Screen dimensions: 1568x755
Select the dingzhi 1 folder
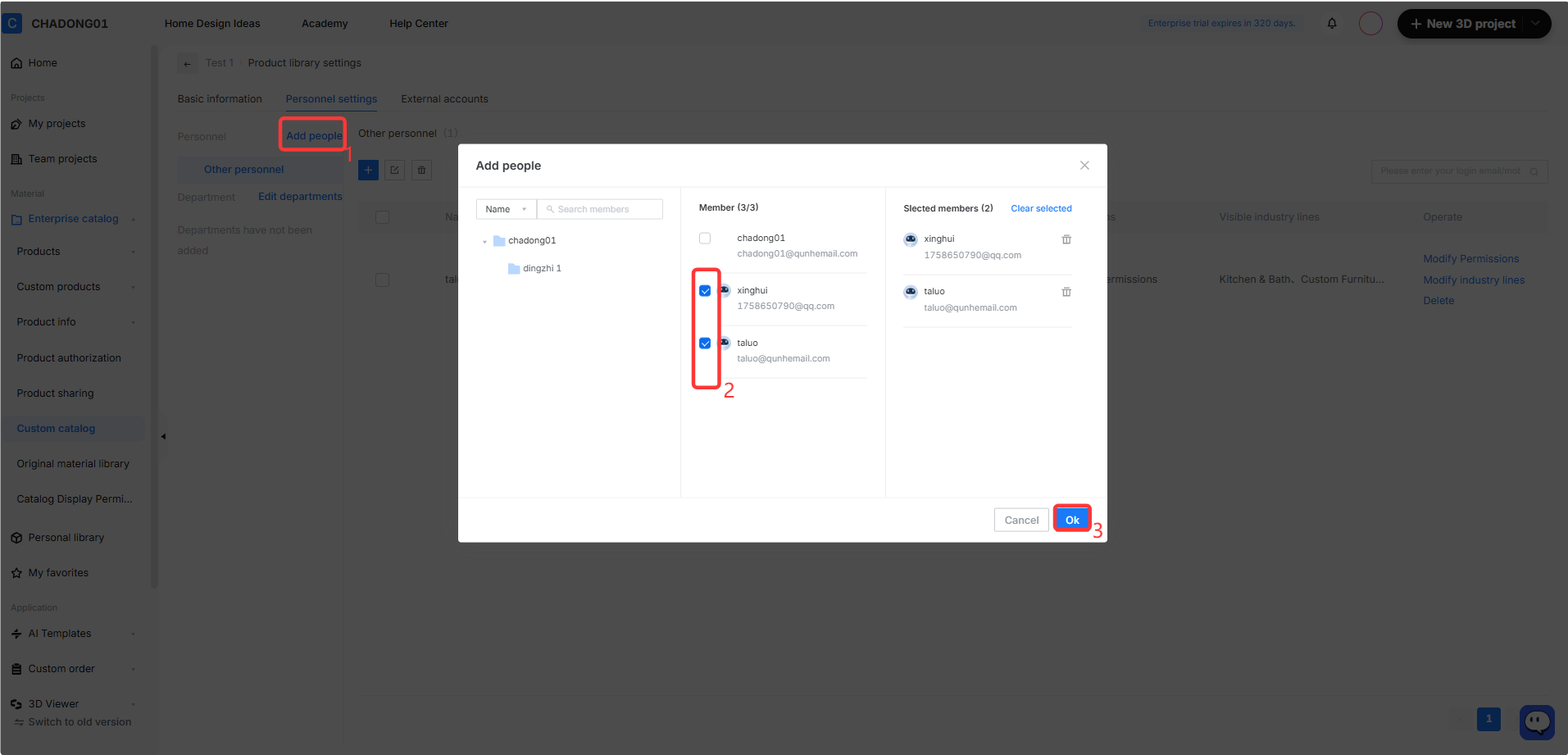click(534, 268)
